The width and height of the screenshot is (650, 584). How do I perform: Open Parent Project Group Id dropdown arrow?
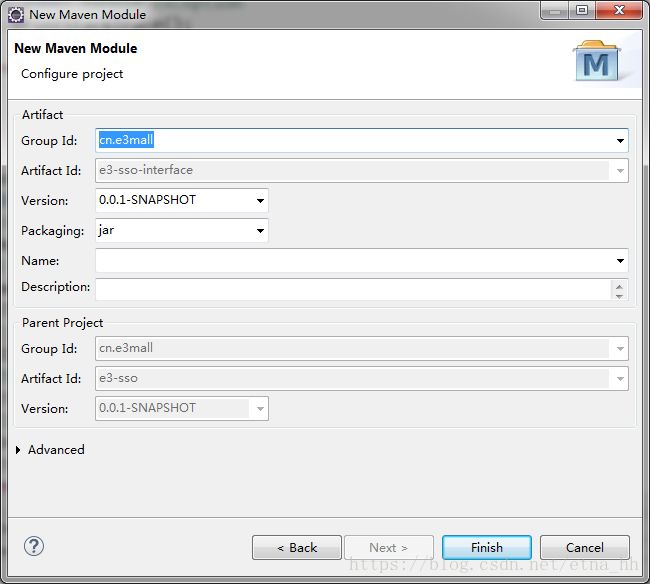(620, 349)
